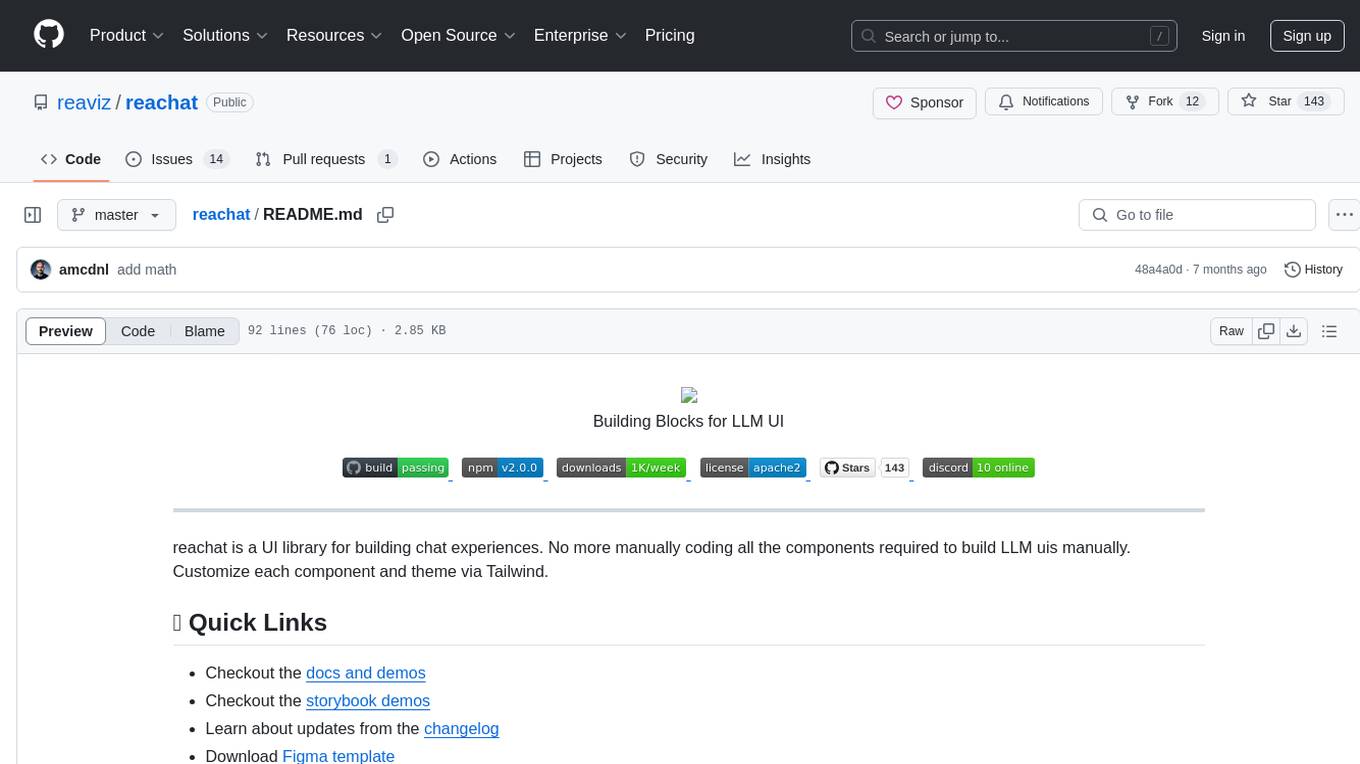Copy the file path icon
1360x764 pixels.
(385, 215)
